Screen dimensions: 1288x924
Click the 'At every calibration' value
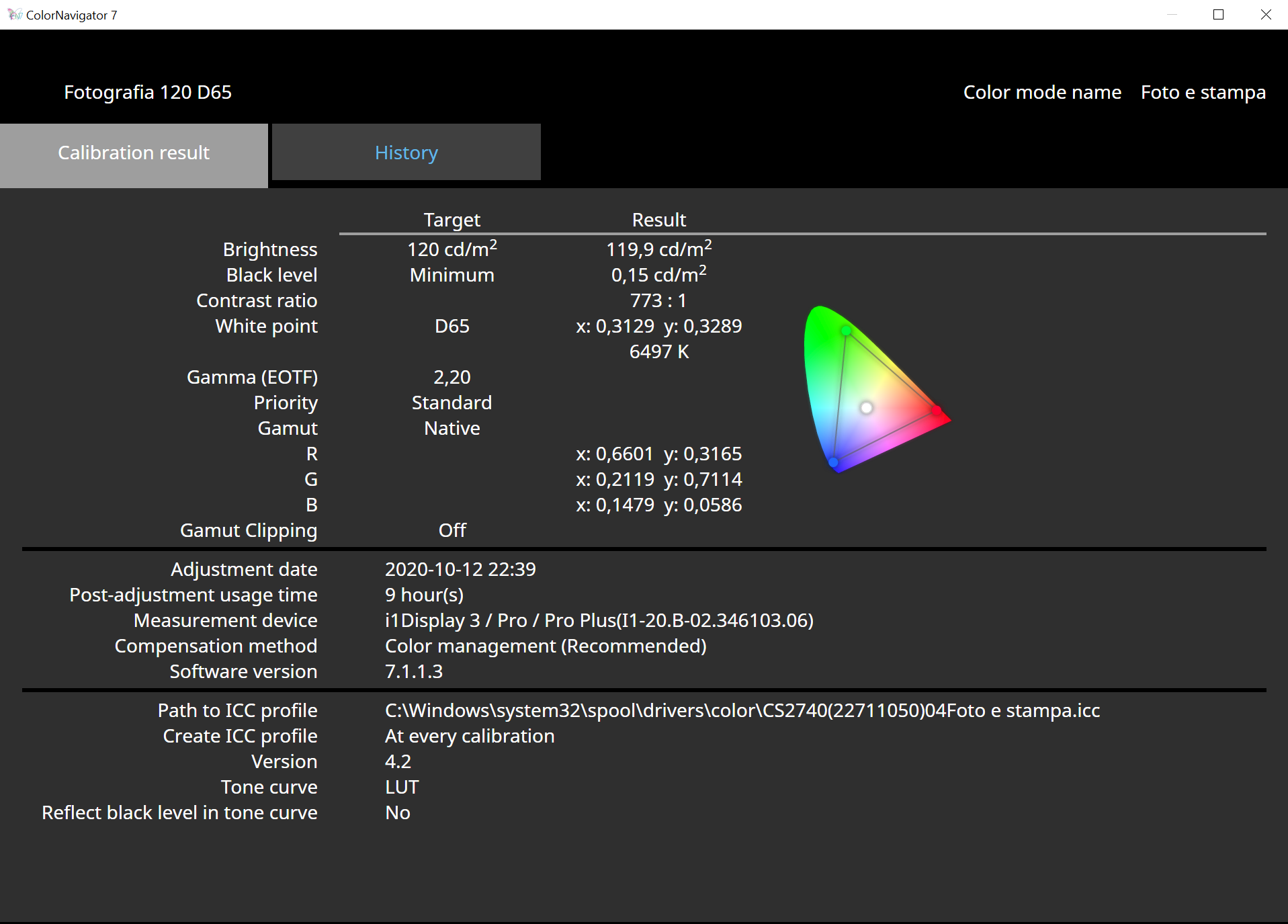[470, 736]
